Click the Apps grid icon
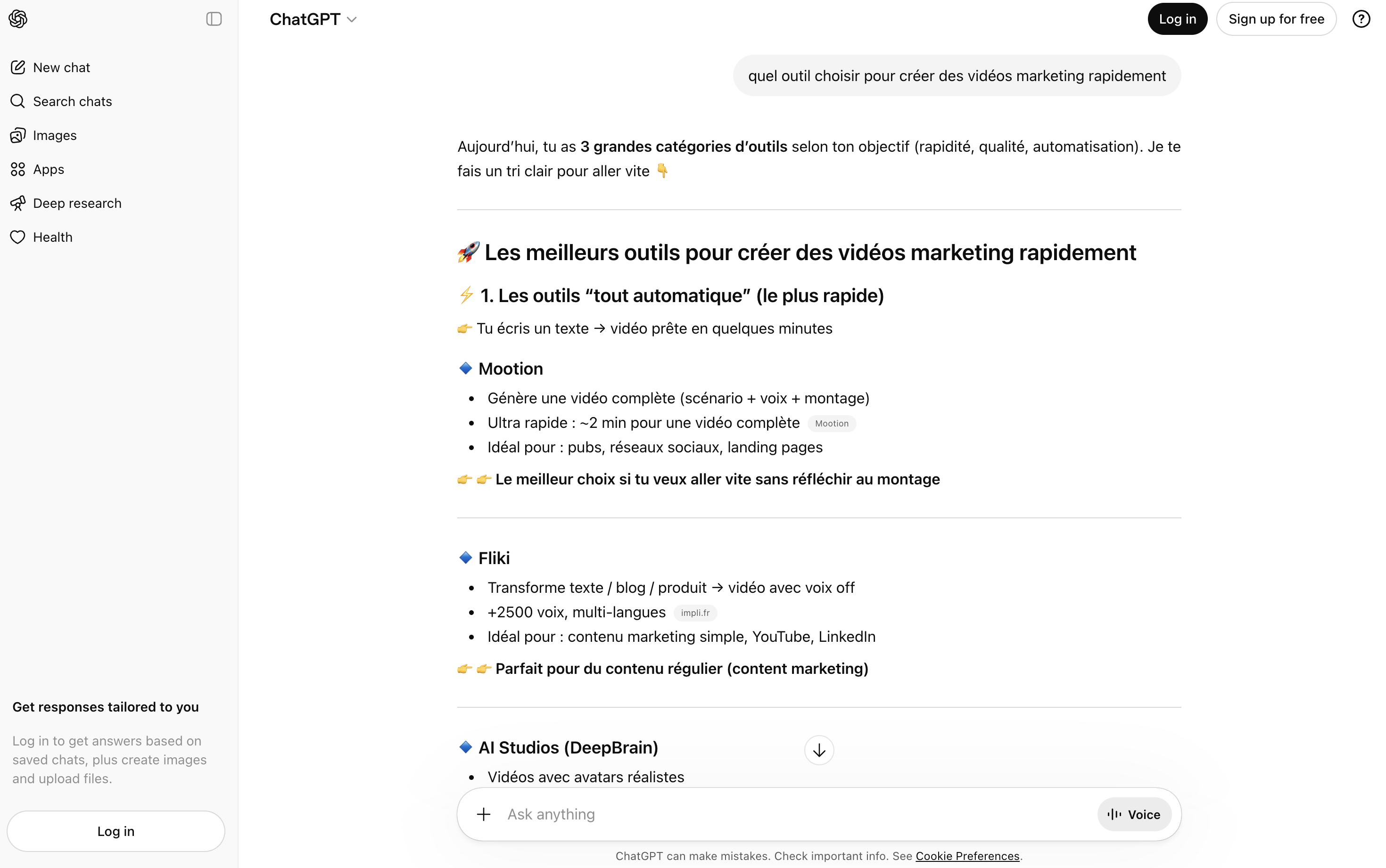1386x868 pixels. 18,169
